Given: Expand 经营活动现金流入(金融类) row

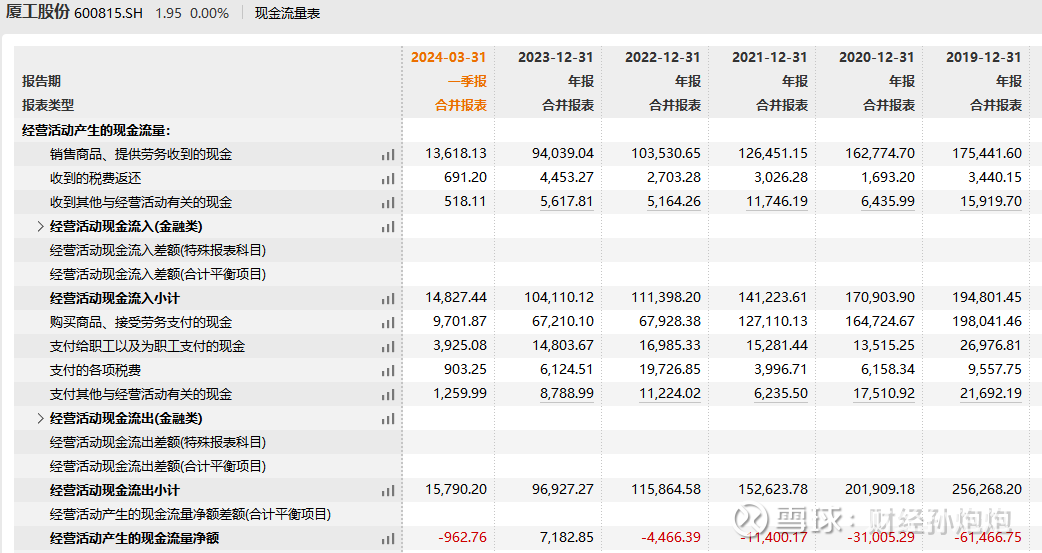Looking at the screenshot, I should click(40, 227).
